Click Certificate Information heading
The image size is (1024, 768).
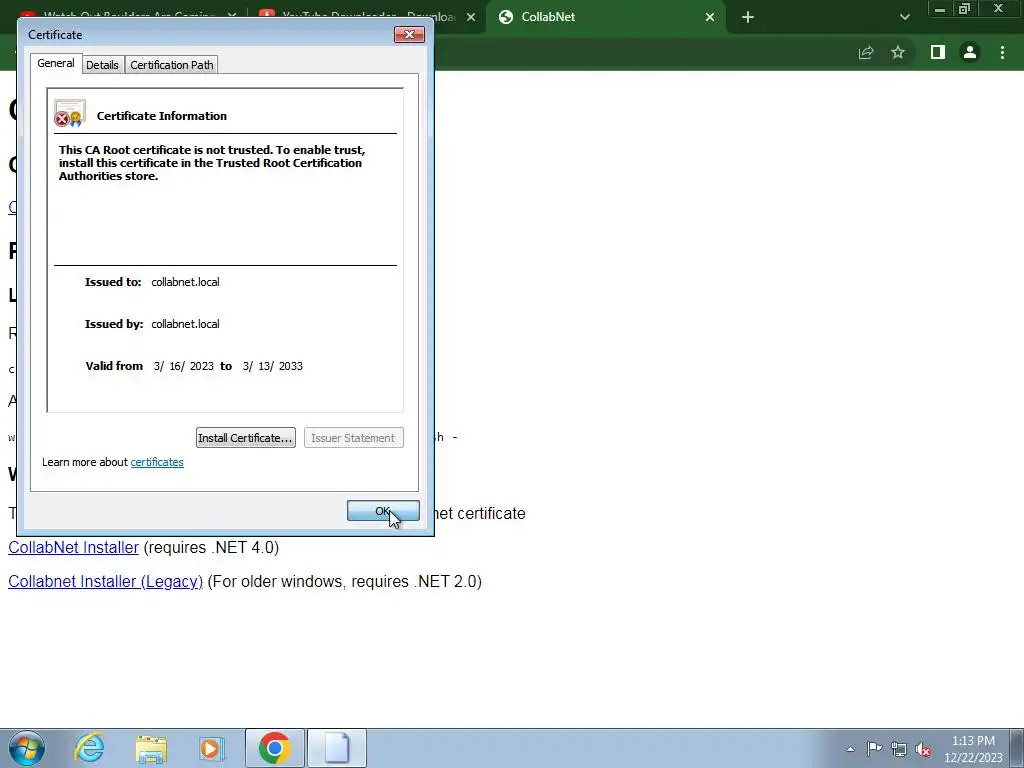(x=162, y=116)
